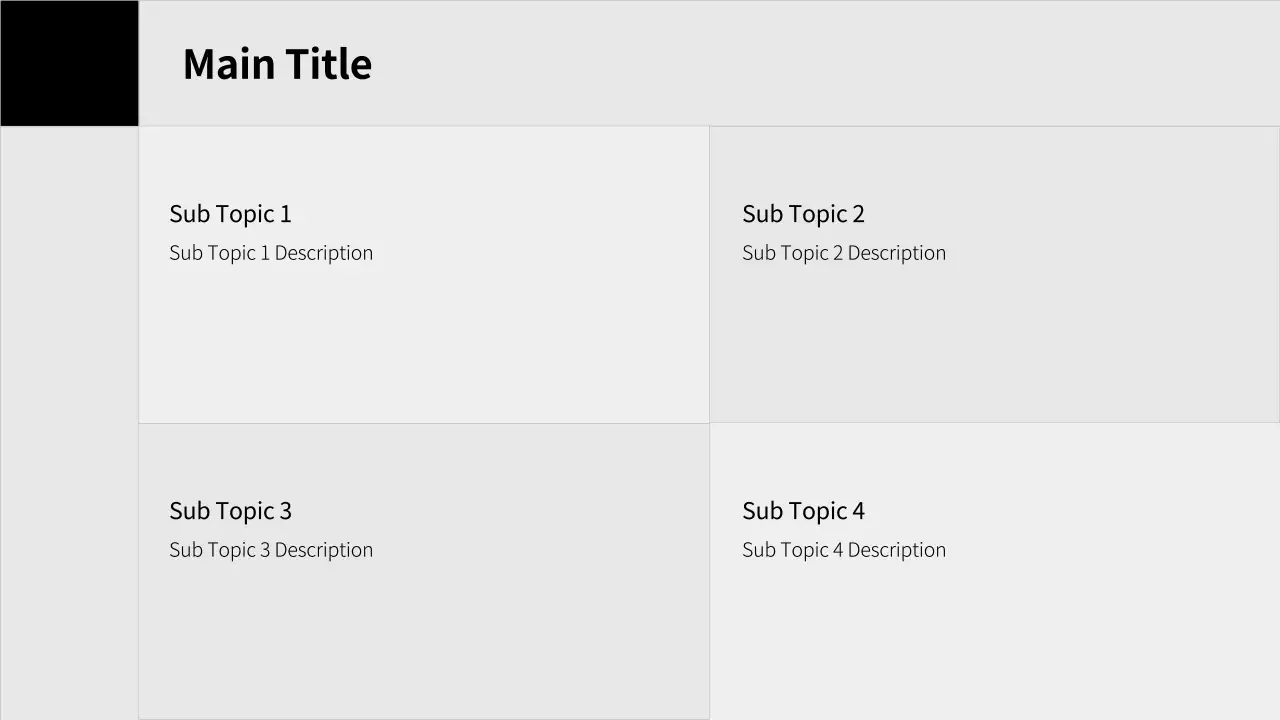Select the Sub Topic 3 Description text
This screenshot has height=720, width=1280.
271,550
